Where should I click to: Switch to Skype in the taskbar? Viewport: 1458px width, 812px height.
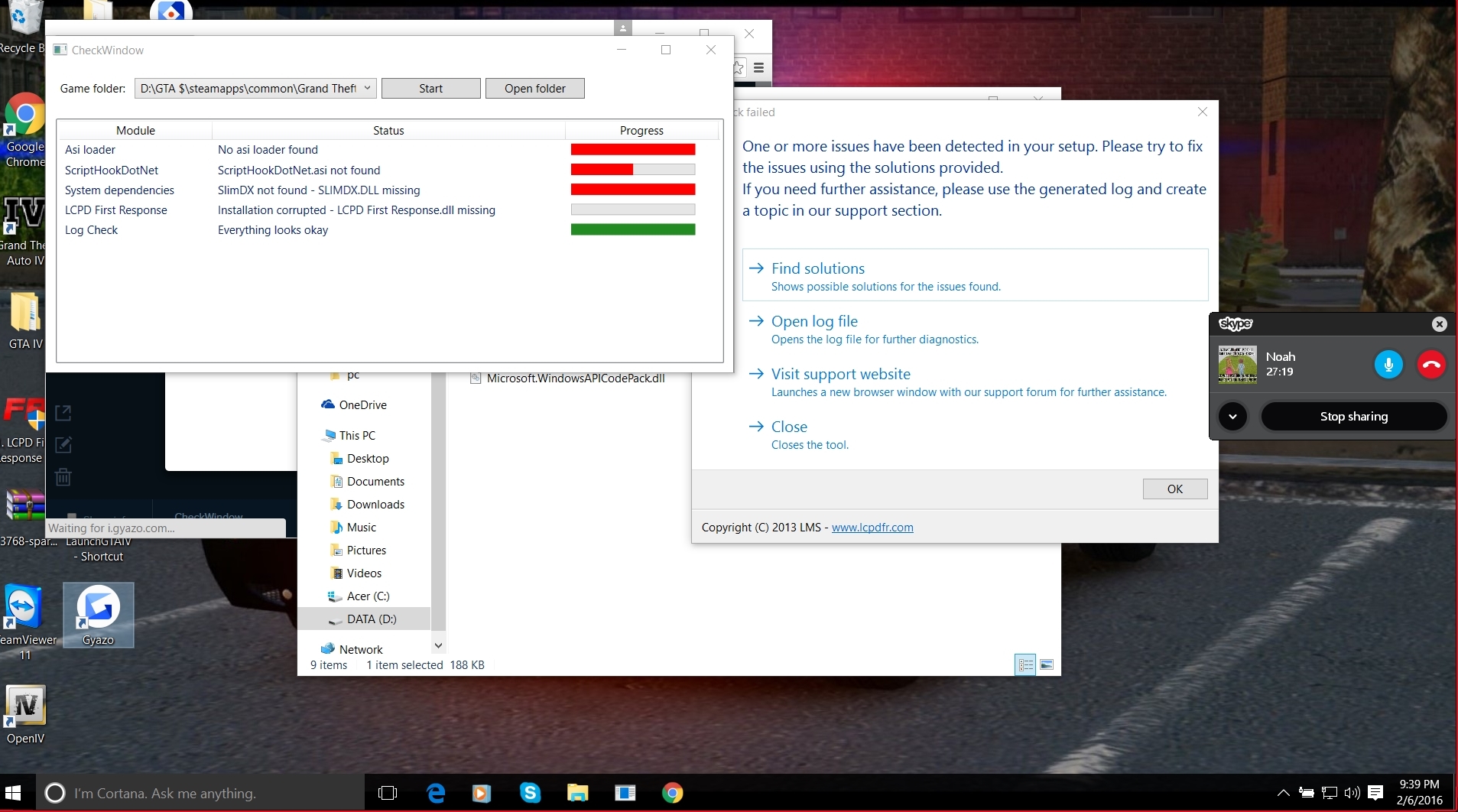(530, 793)
